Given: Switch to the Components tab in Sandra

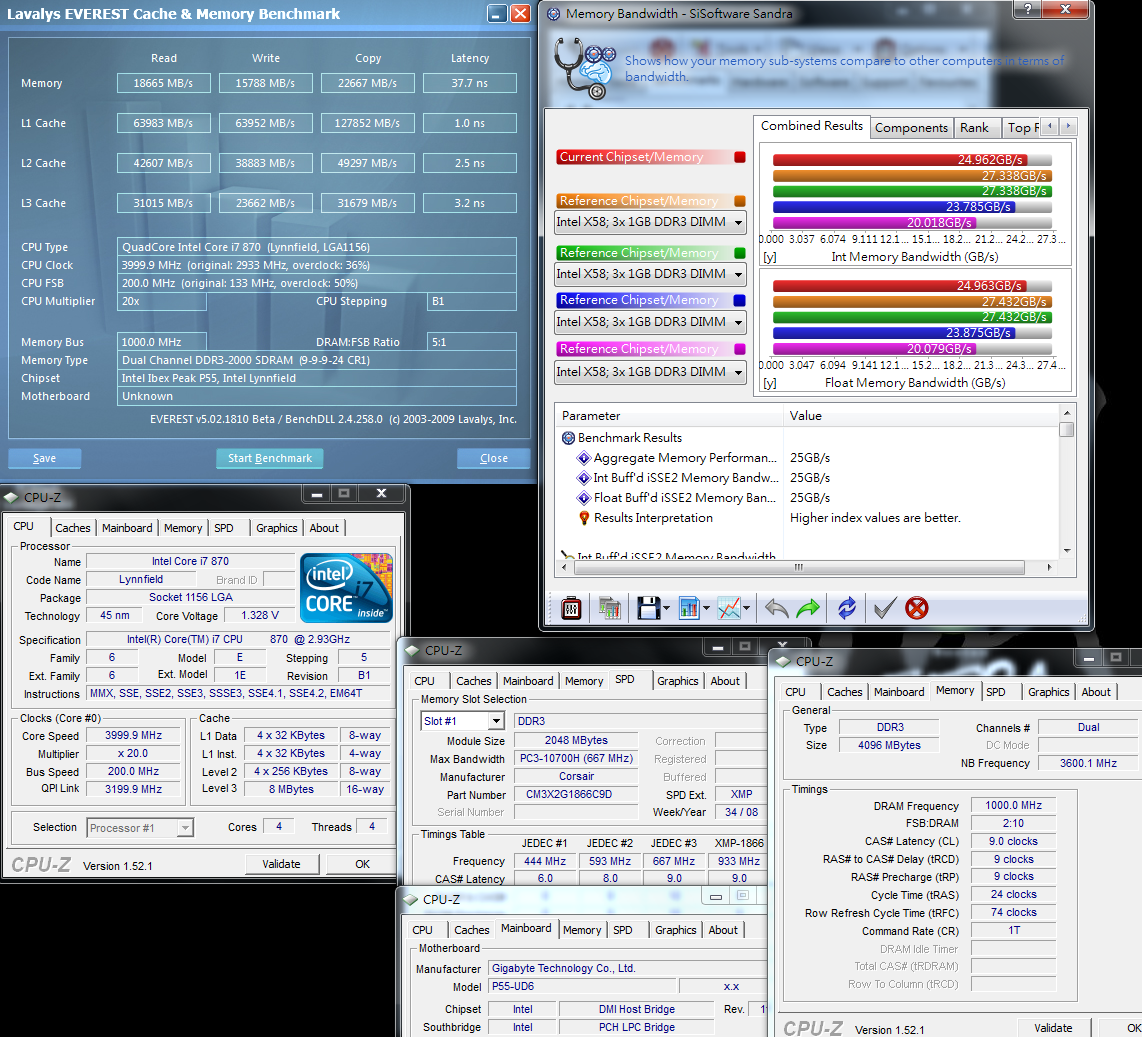Looking at the screenshot, I should [911, 128].
